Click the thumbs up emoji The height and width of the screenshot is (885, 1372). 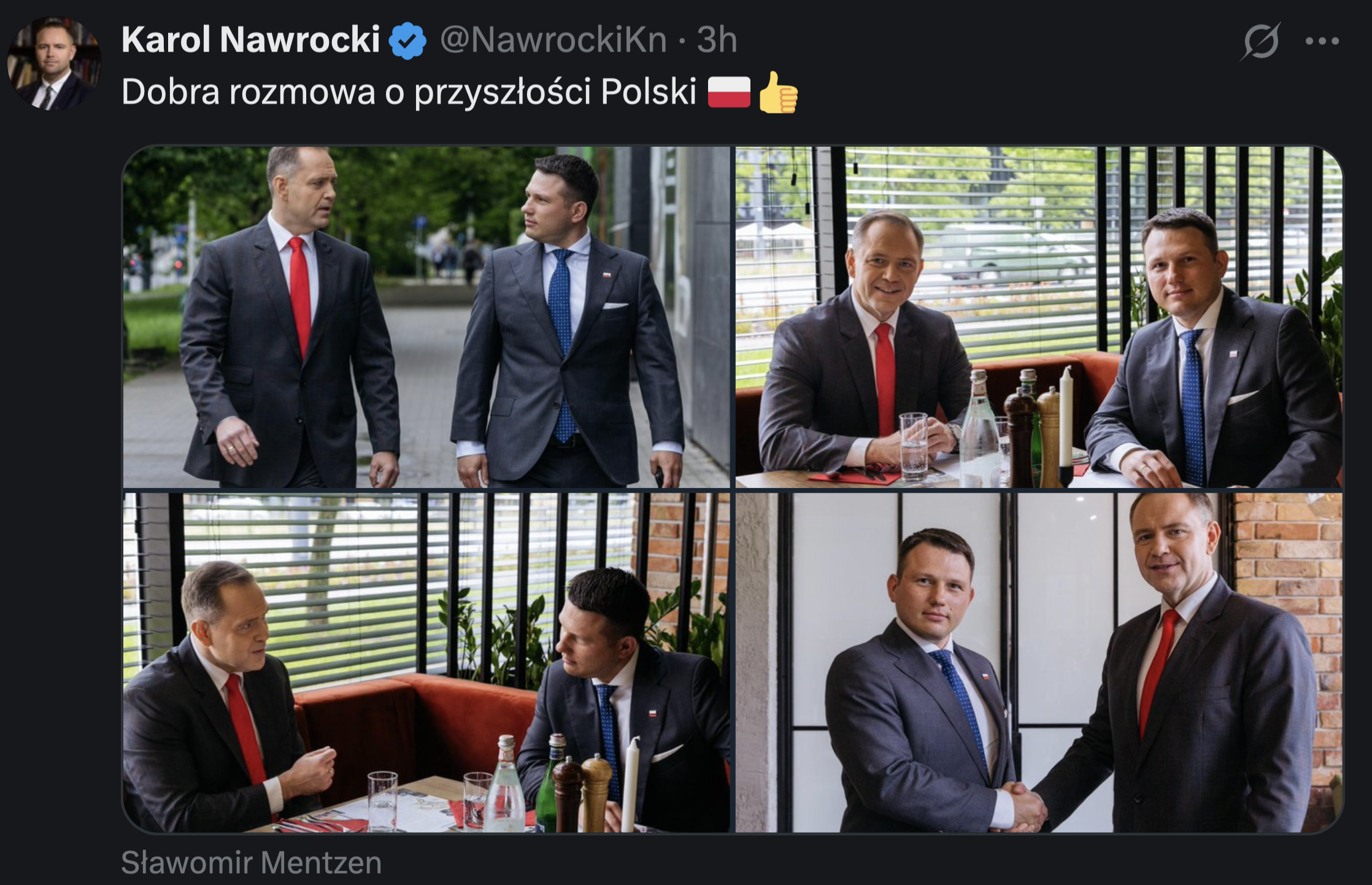(x=778, y=92)
